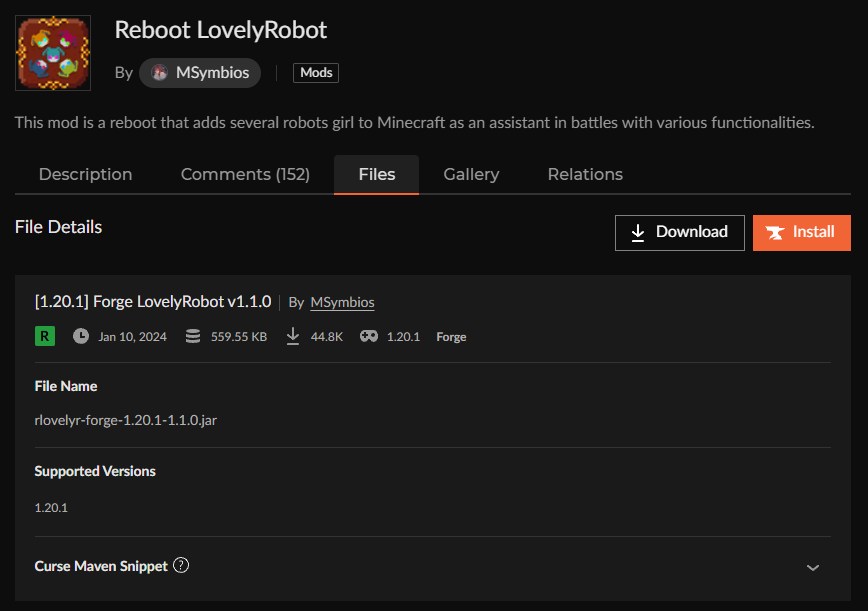Click the Curse Maven Snippet help icon

181,565
